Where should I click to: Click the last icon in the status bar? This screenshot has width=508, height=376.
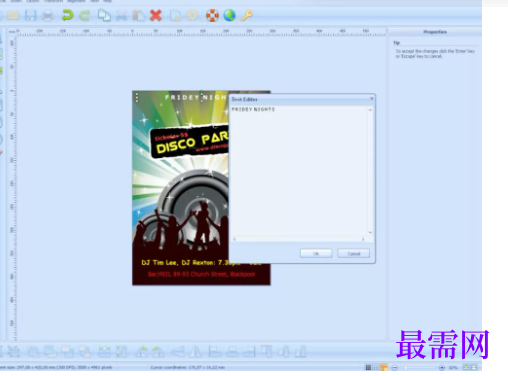click(x=474, y=367)
